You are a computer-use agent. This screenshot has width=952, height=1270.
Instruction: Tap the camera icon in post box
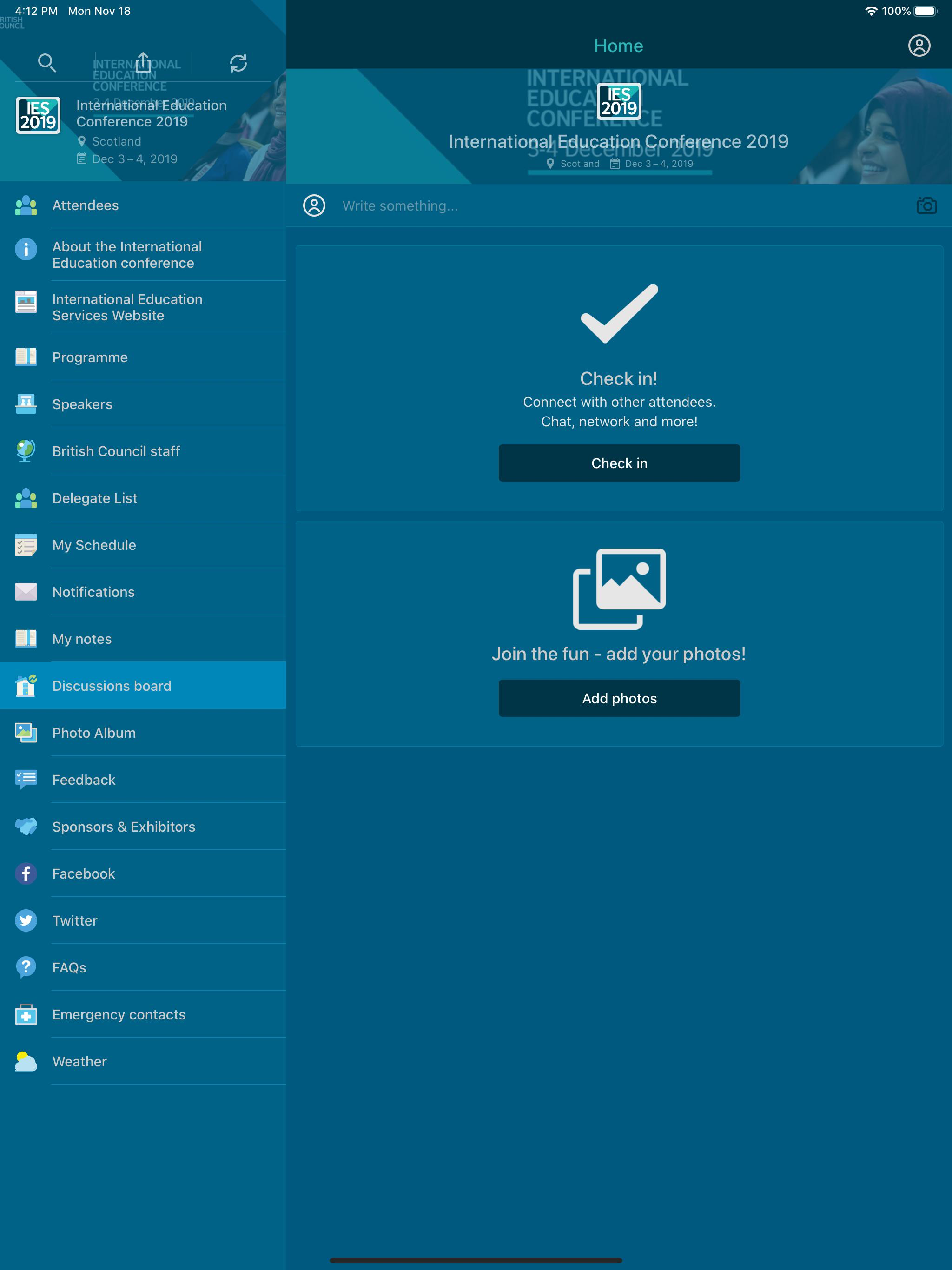pos(926,205)
